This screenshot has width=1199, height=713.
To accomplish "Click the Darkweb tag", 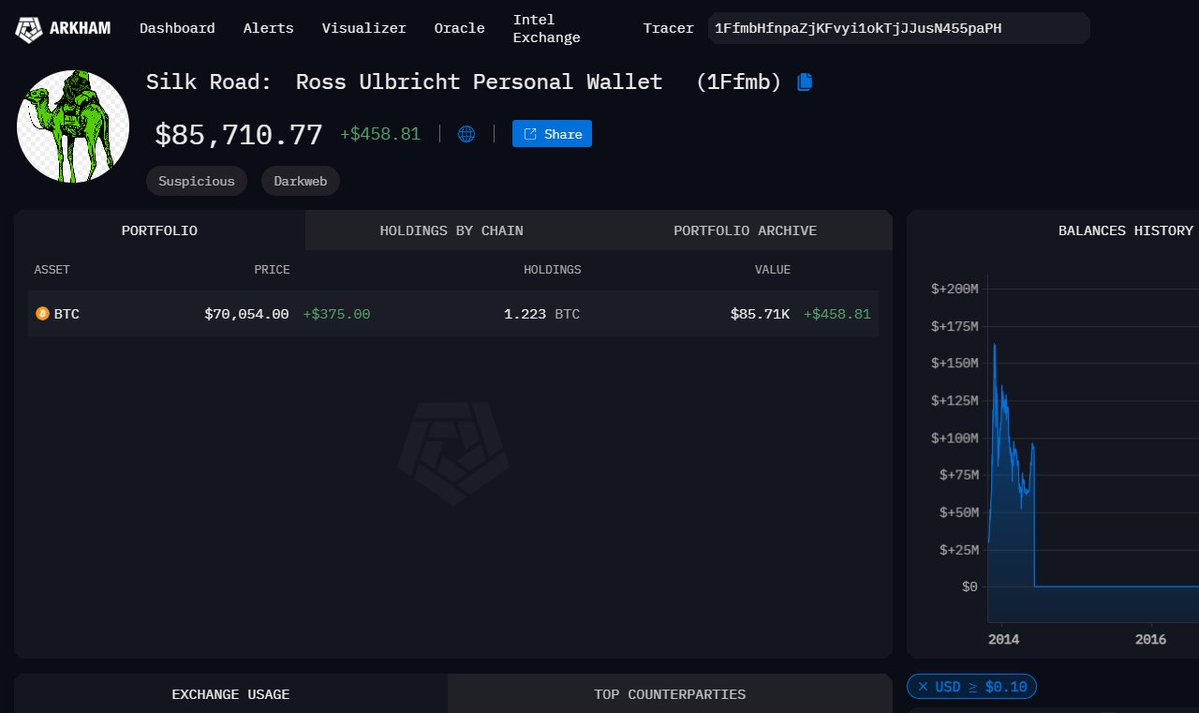I will pos(300,181).
